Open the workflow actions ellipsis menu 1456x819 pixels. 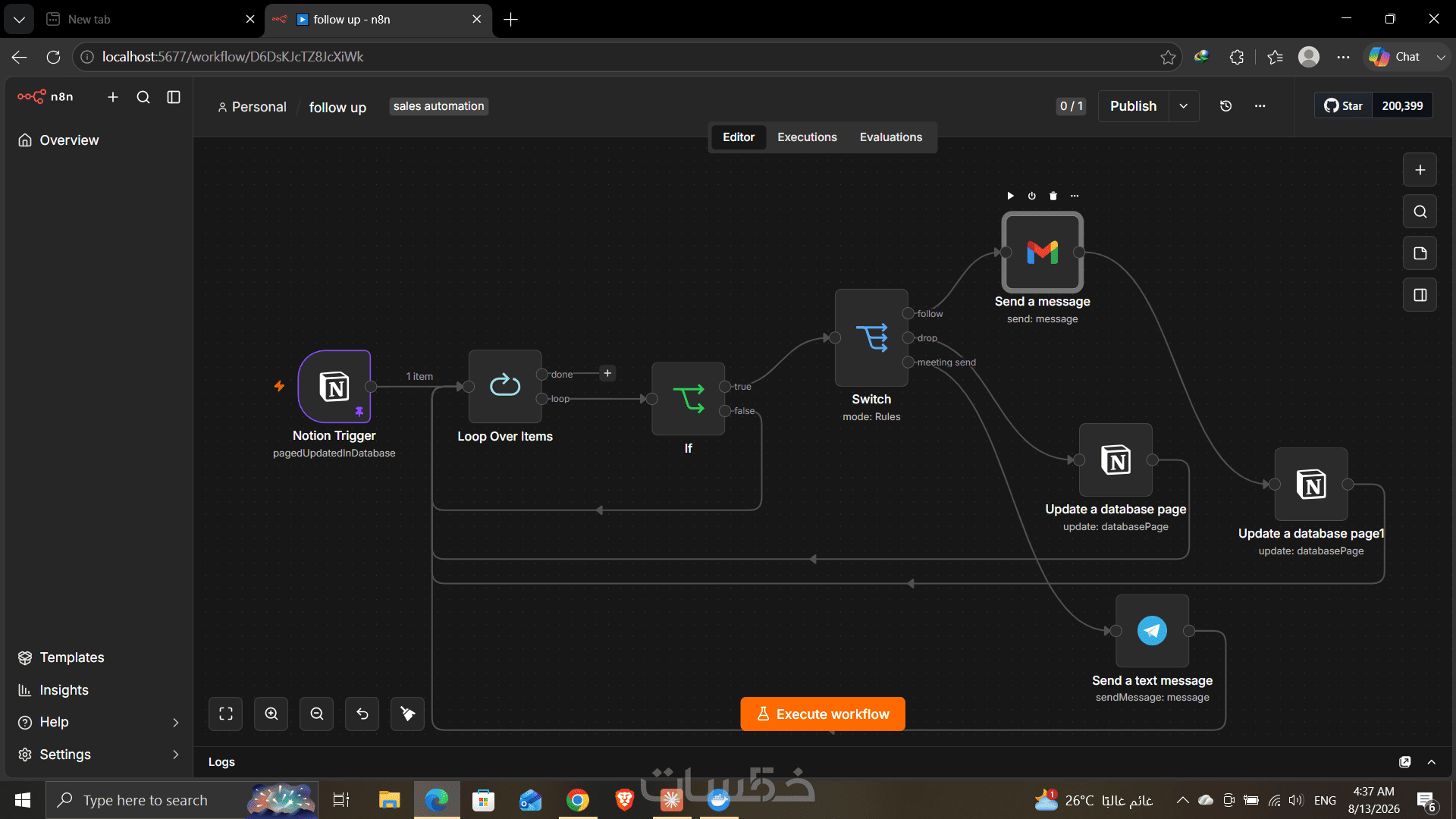(1260, 106)
